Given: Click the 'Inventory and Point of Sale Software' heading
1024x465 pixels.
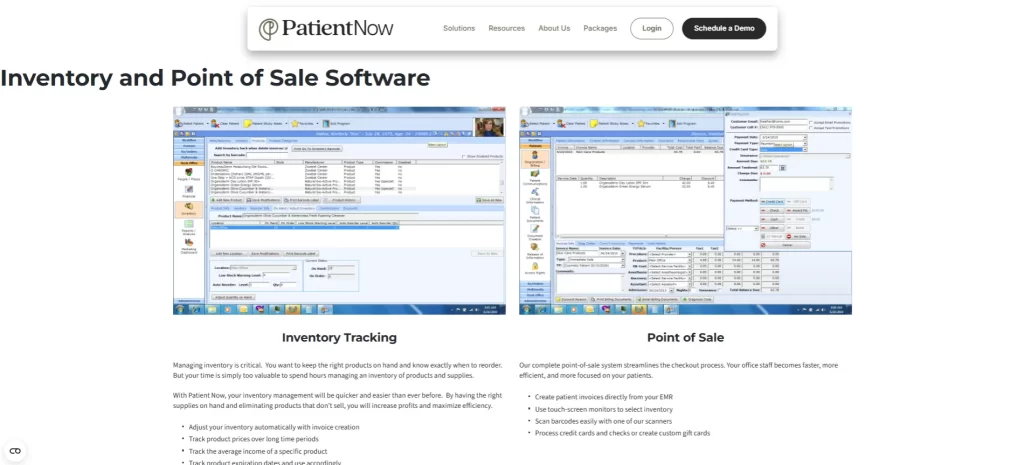Looking at the screenshot, I should pos(216,78).
